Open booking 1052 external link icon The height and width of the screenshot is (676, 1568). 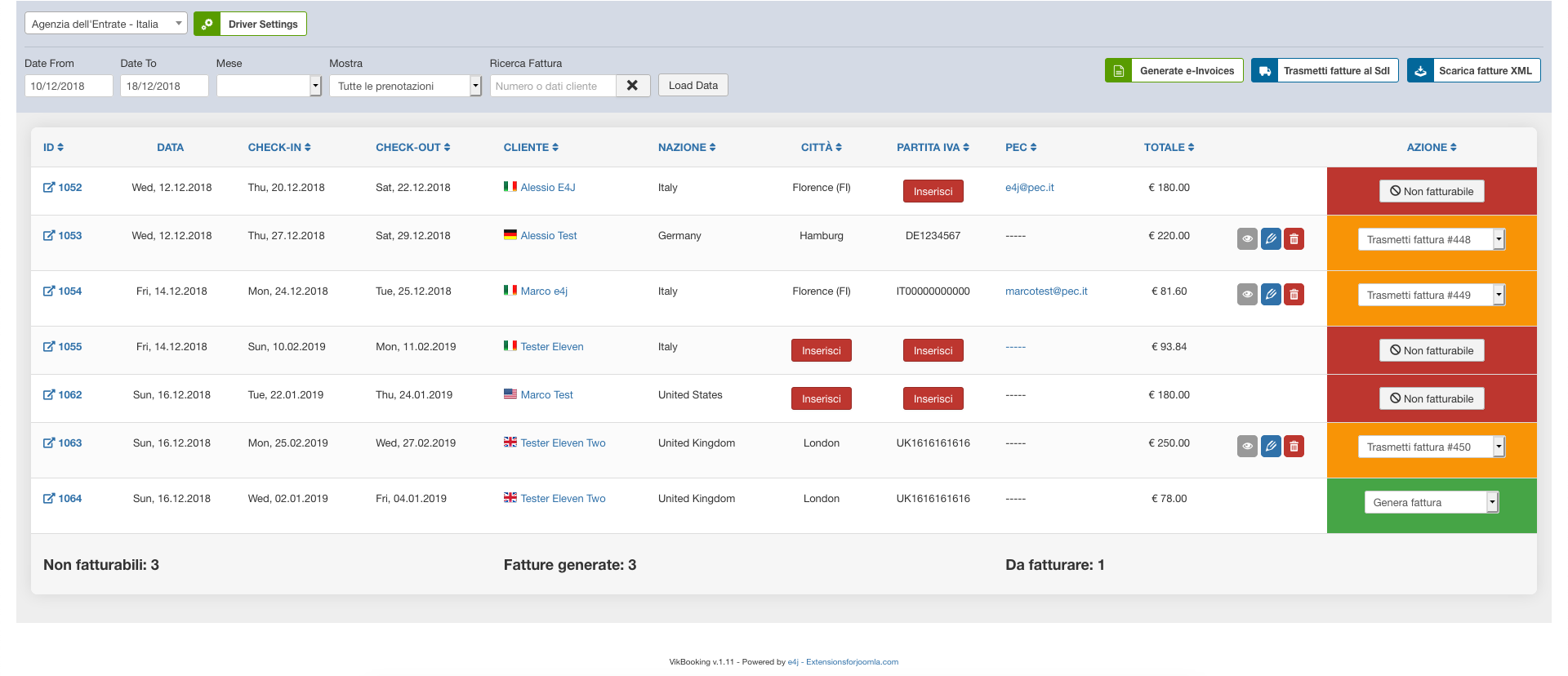49,188
